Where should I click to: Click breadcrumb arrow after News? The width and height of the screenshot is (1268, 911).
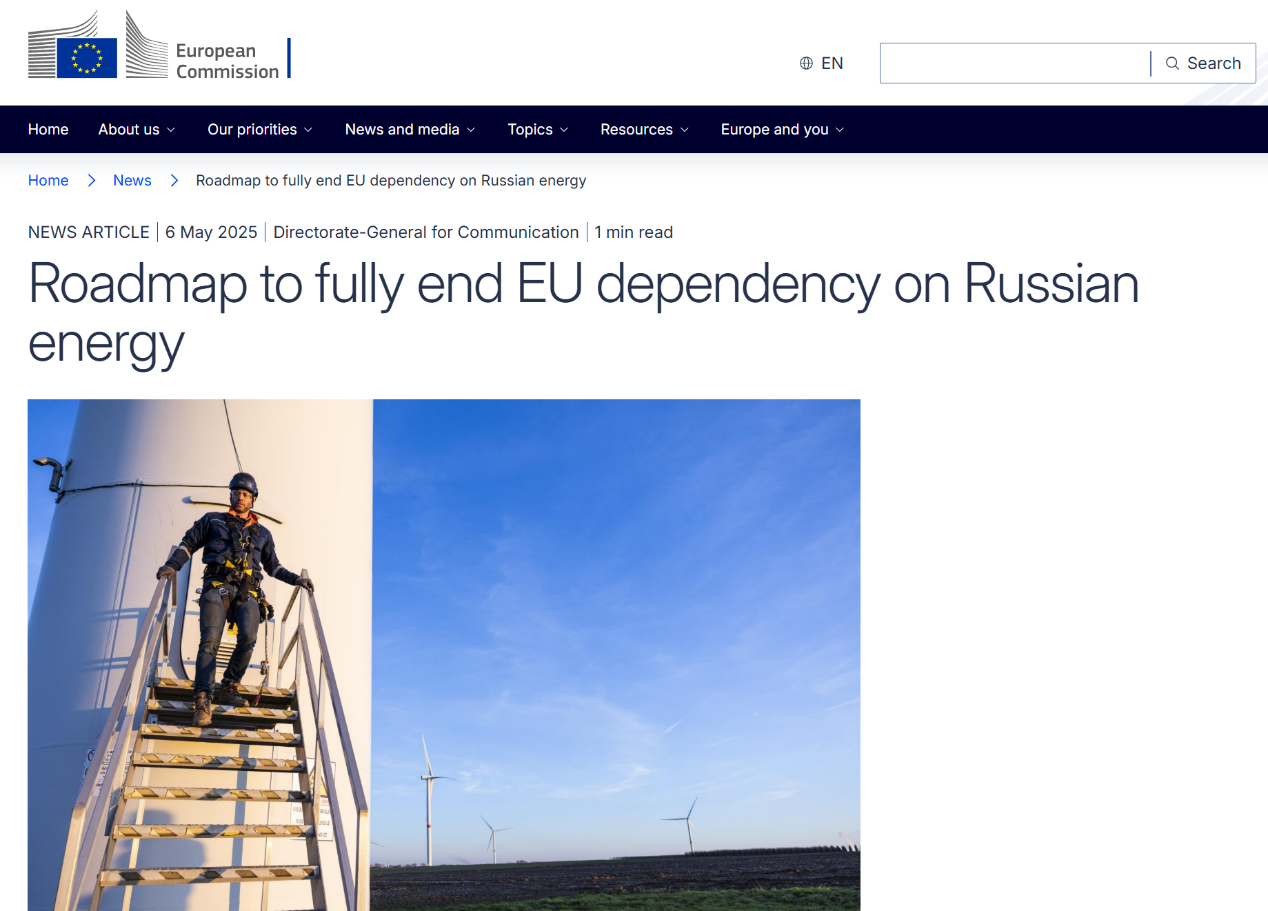[174, 180]
